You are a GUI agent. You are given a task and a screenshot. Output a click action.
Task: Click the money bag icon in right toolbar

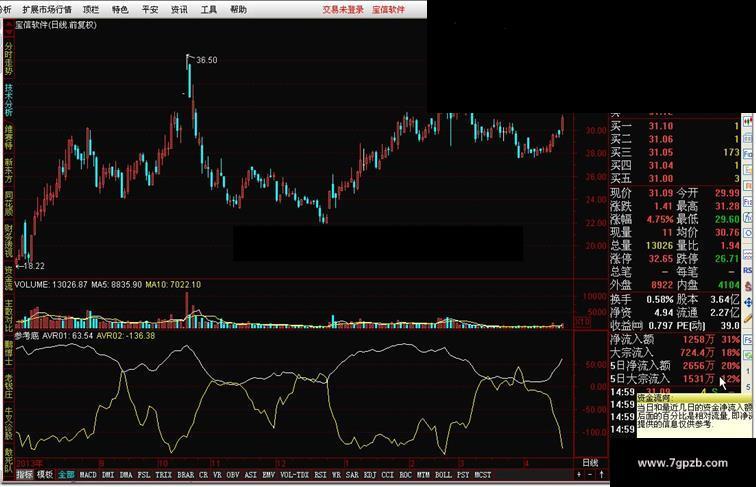(748, 286)
